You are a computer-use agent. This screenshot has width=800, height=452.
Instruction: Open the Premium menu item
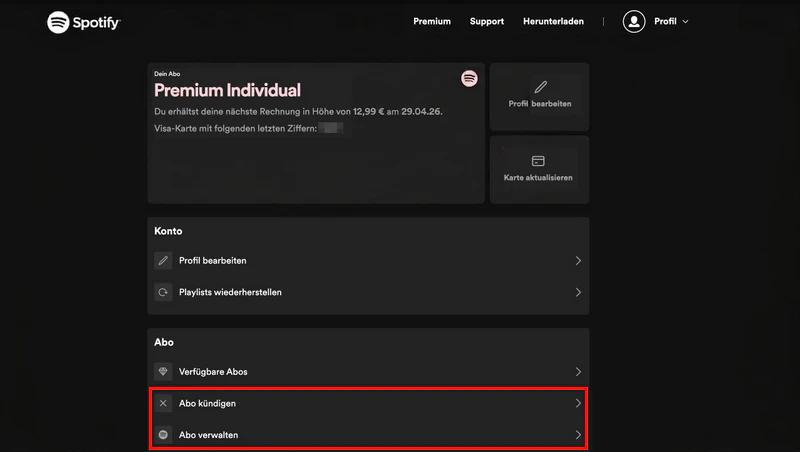(x=432, y=21)
